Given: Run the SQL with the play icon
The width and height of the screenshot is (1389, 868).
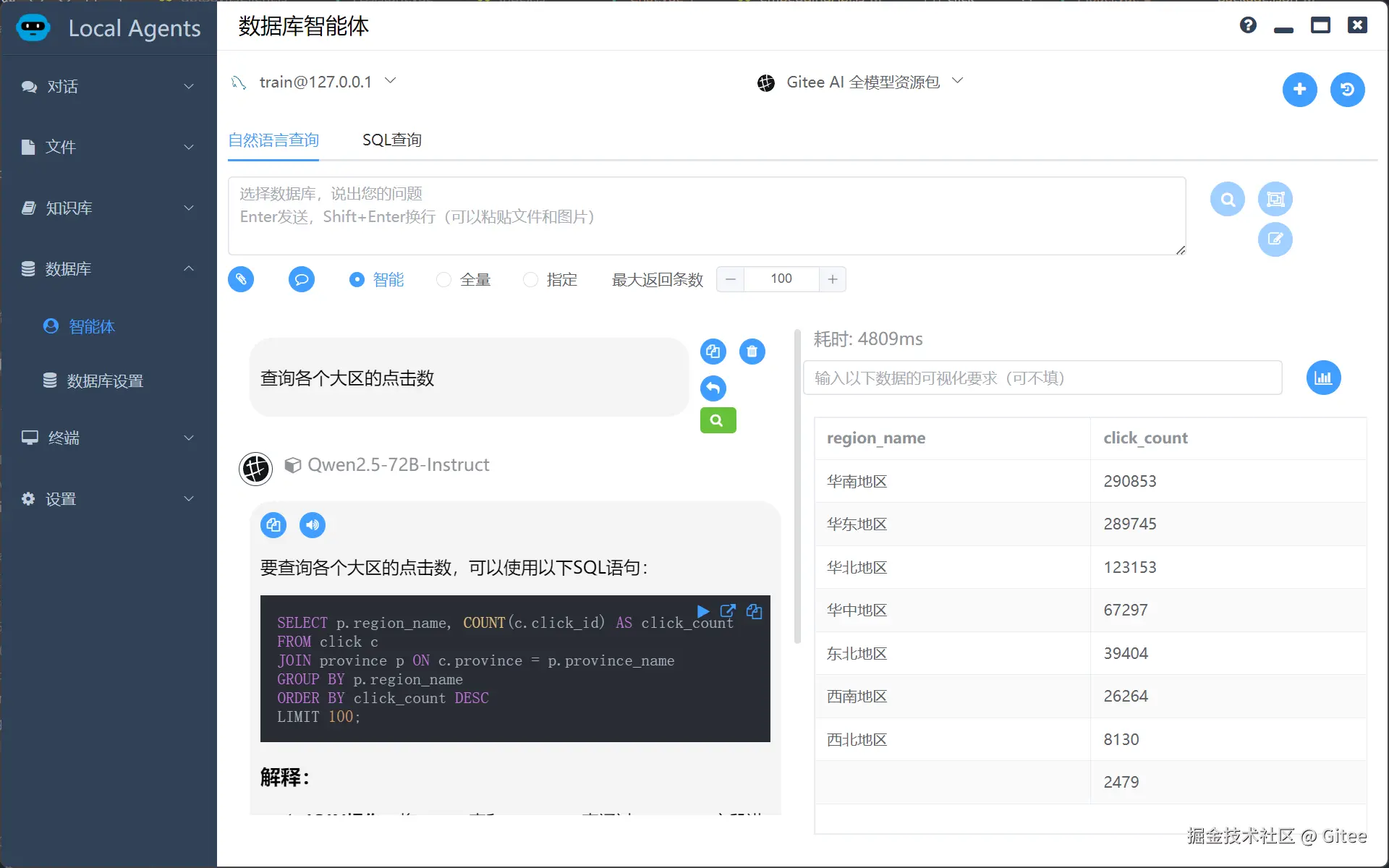Looking at the screenshot, I should (702, 611).
